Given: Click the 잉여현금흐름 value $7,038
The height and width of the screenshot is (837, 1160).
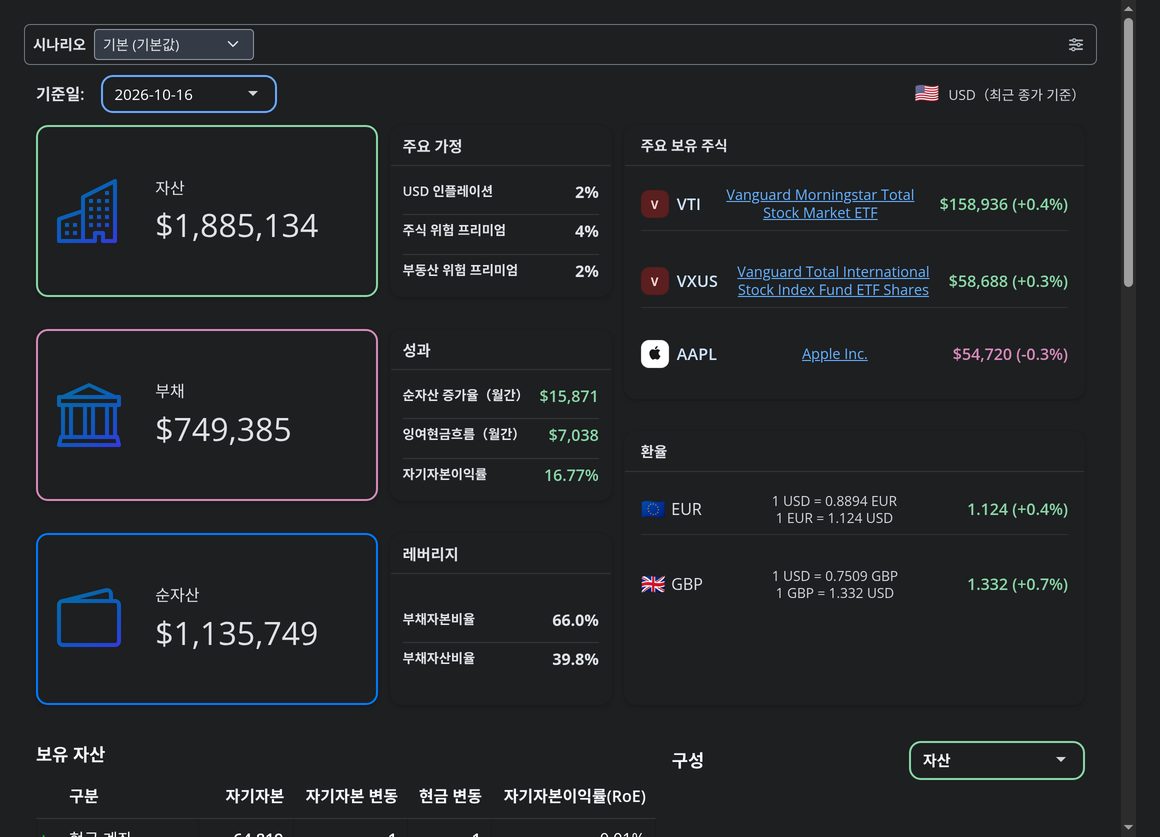Looking at the screenshot, I should [x=573, y=435].
